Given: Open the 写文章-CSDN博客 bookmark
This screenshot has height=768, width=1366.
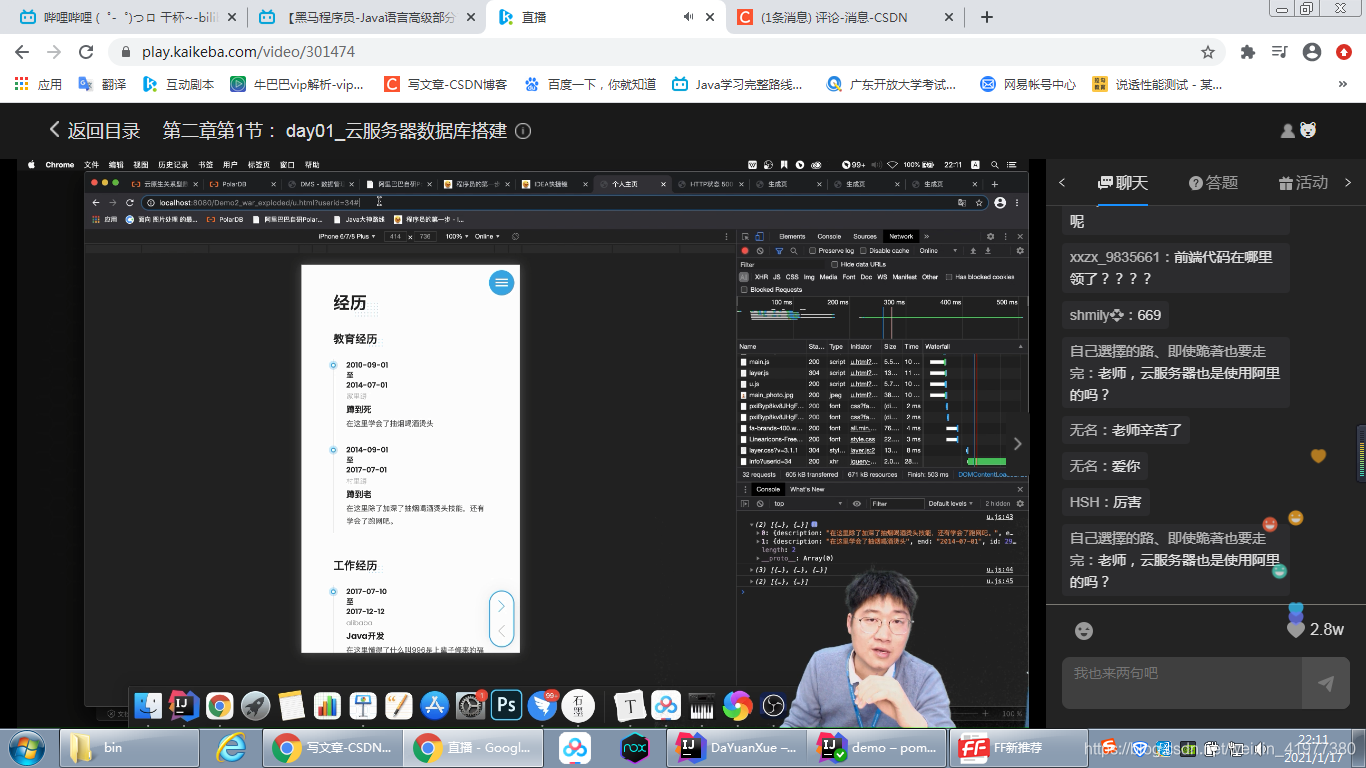Looking at the screenshot, I should point(446,85).
